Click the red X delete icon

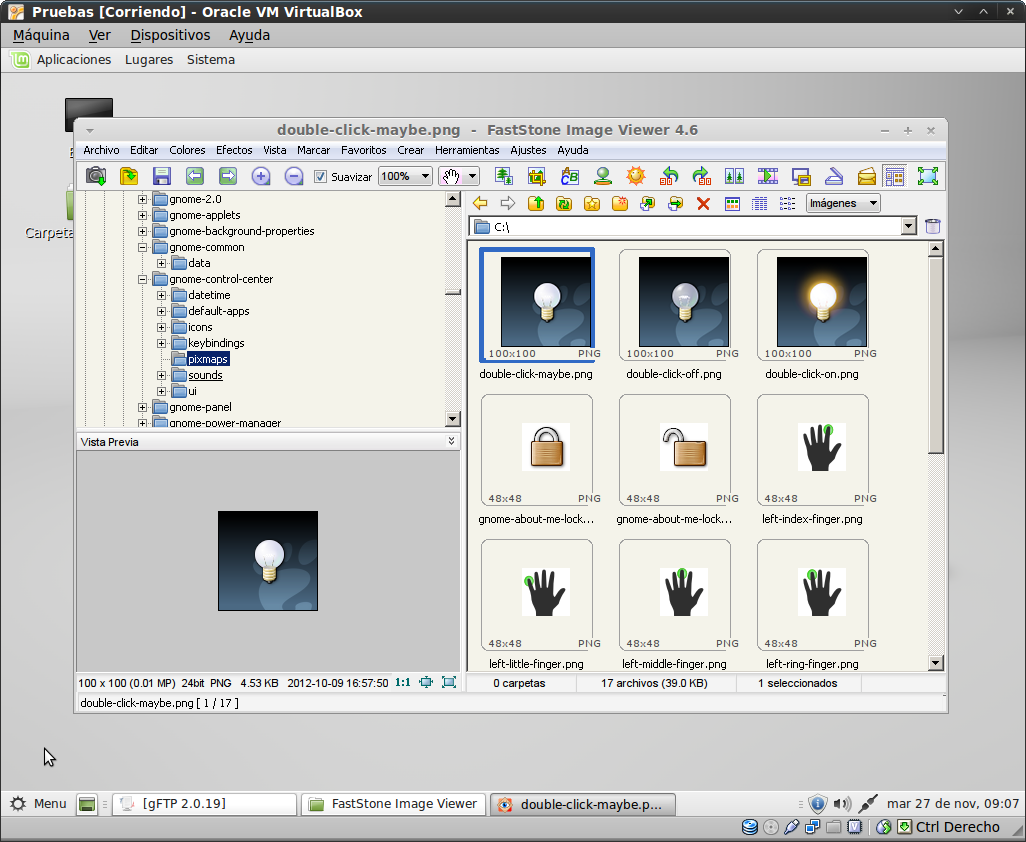703,203
